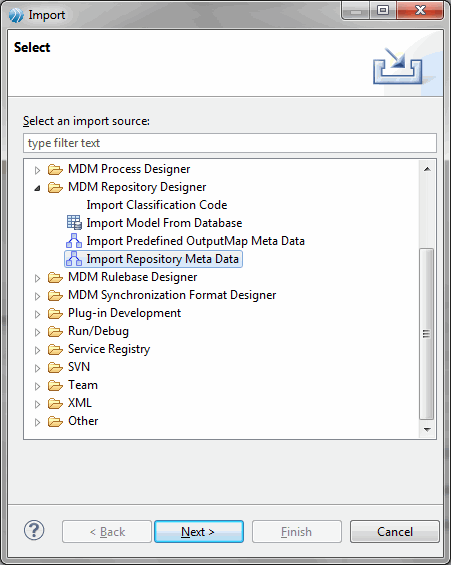
Task: Expand the MDM Rulebase Designer node
Action: pyautogui.click(x=37, y=278)
